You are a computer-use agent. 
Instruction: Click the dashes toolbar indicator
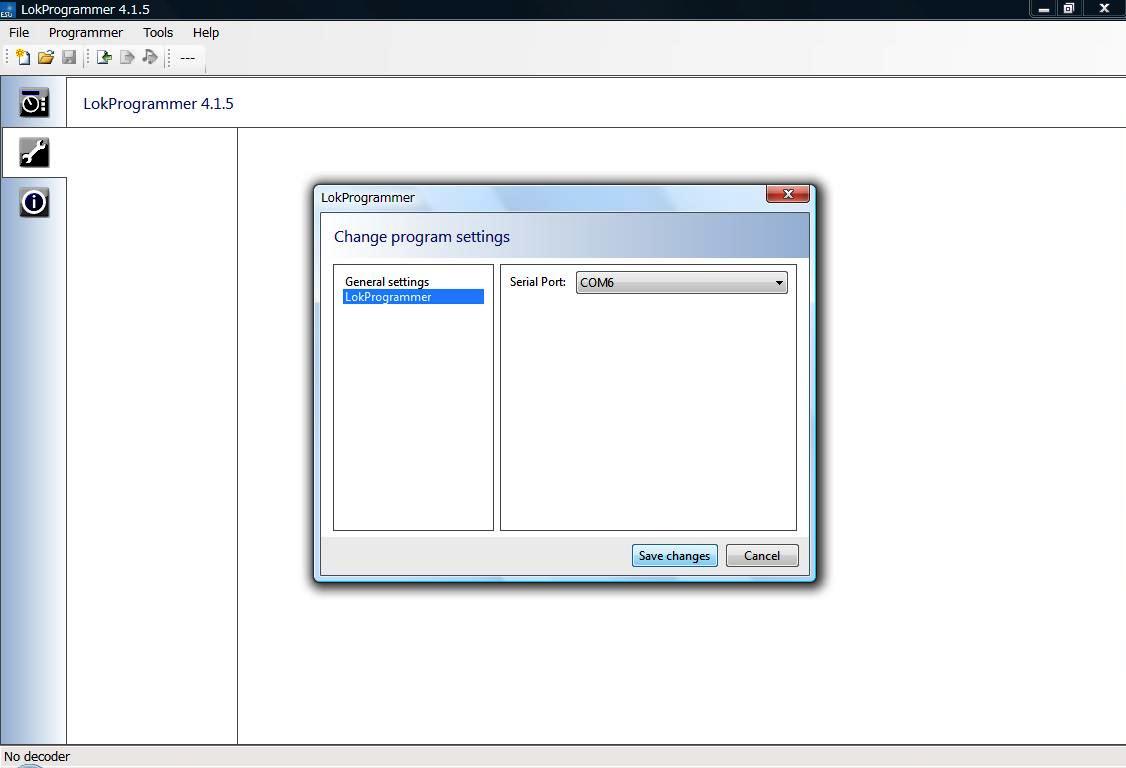pos(187,58)
